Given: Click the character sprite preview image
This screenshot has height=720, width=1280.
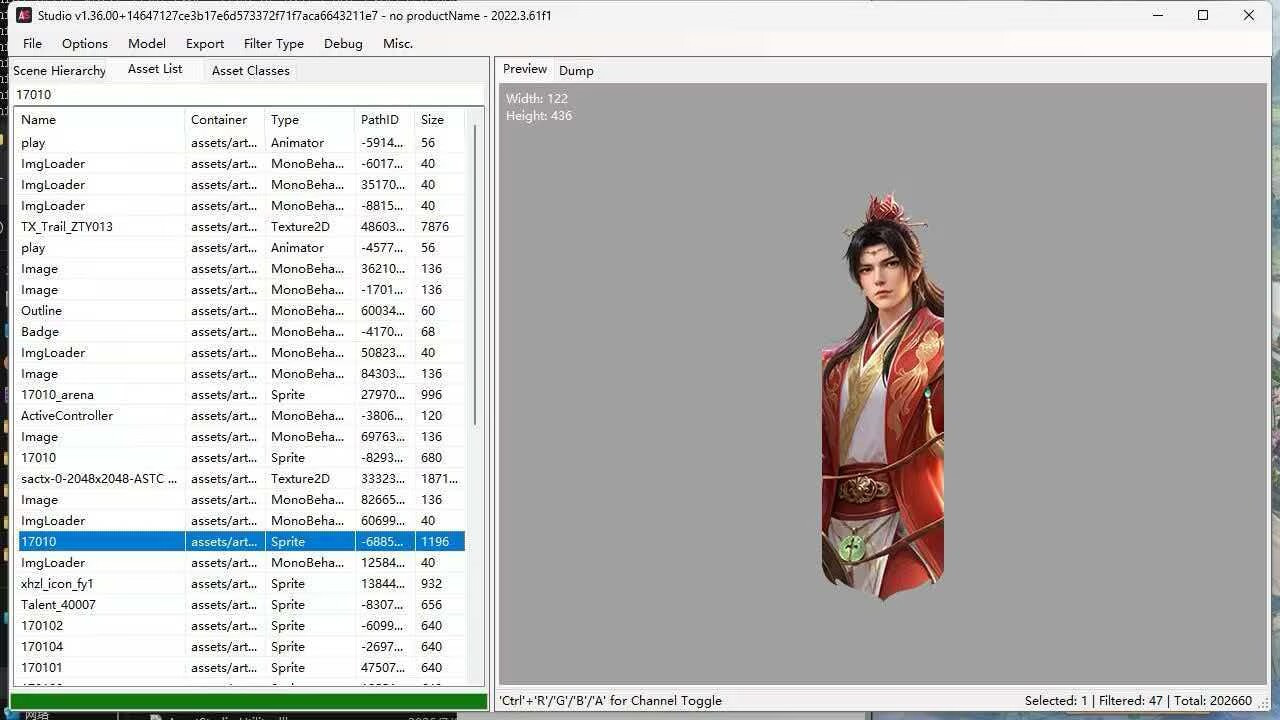Looking at the screenshot, I should tap(884, 396).
